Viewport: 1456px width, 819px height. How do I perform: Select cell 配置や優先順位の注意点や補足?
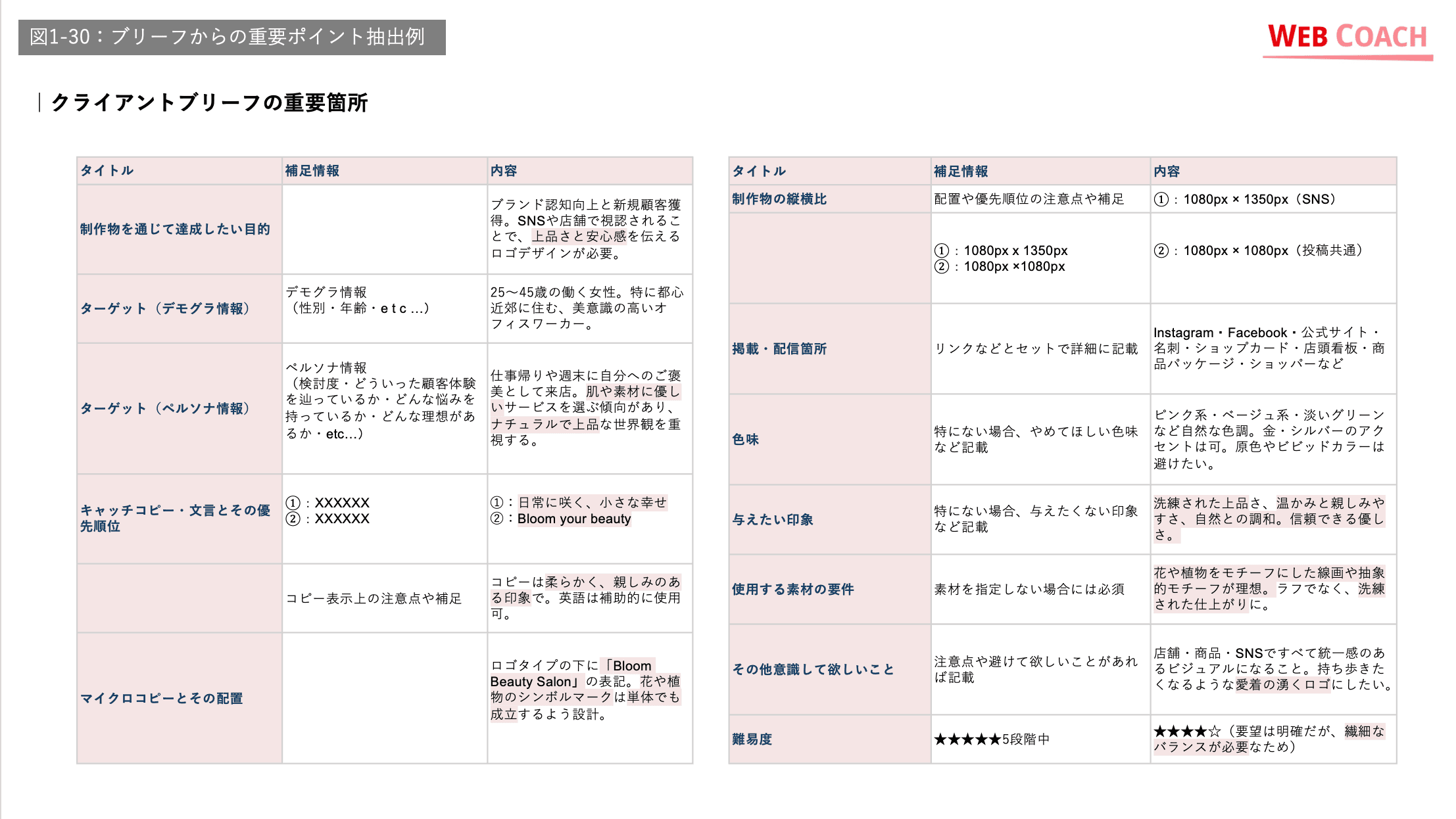(1041, 199)
